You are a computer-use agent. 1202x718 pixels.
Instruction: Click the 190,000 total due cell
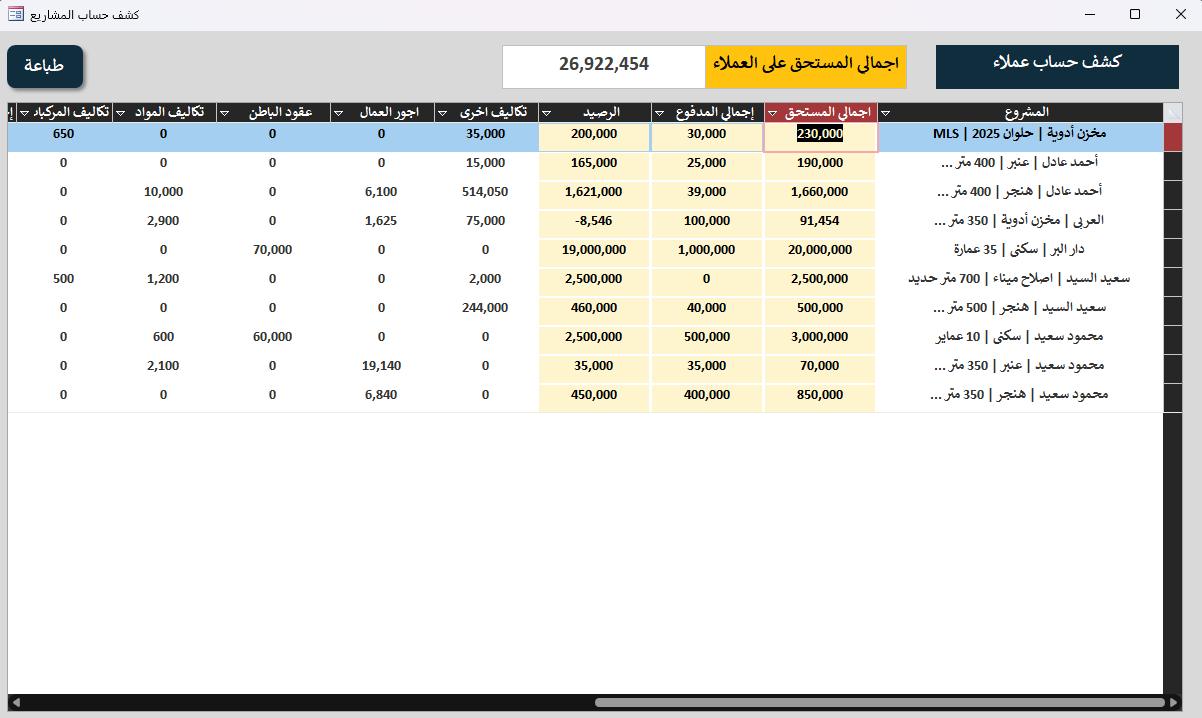pos(820,166)
